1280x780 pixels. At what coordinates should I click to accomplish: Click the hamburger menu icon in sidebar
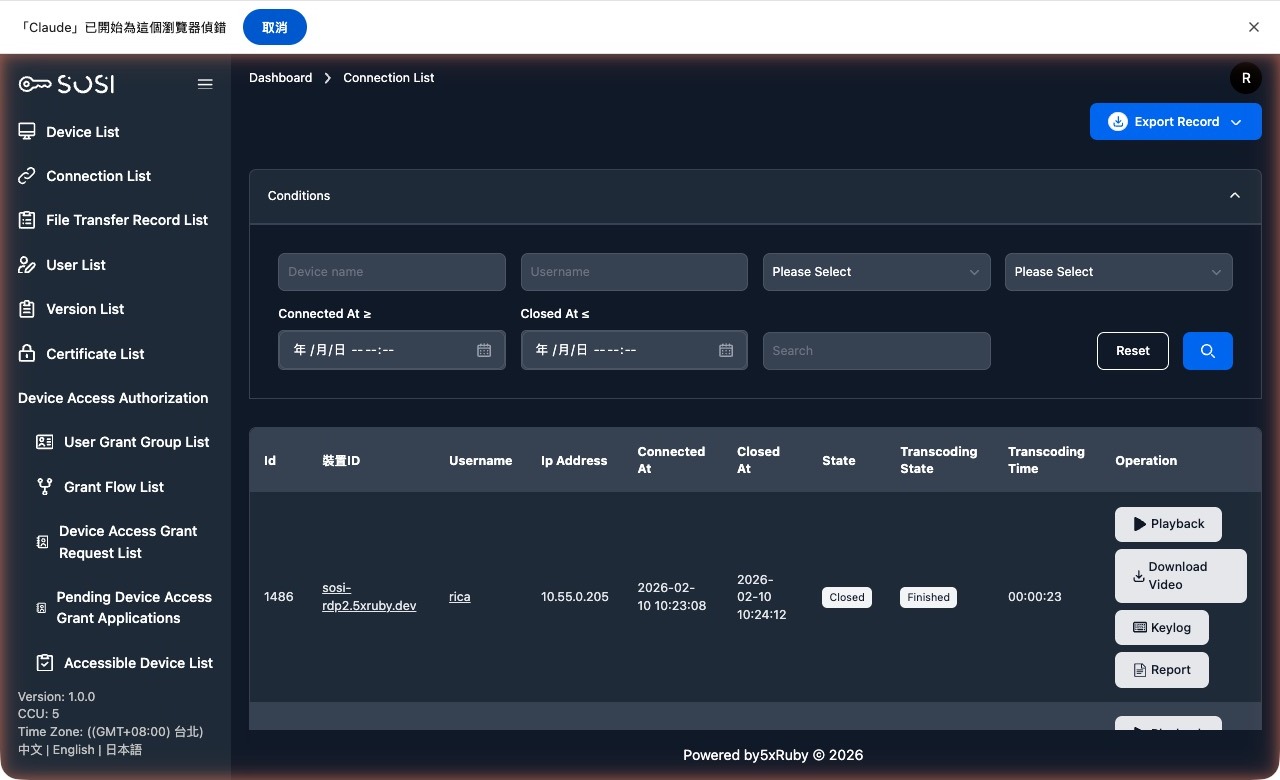[205, 84]
